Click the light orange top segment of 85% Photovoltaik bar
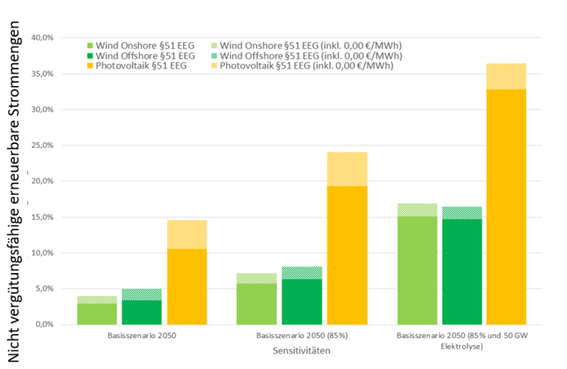Image resolution: width=567 pixels, height=369 pixels. point(347,169)
